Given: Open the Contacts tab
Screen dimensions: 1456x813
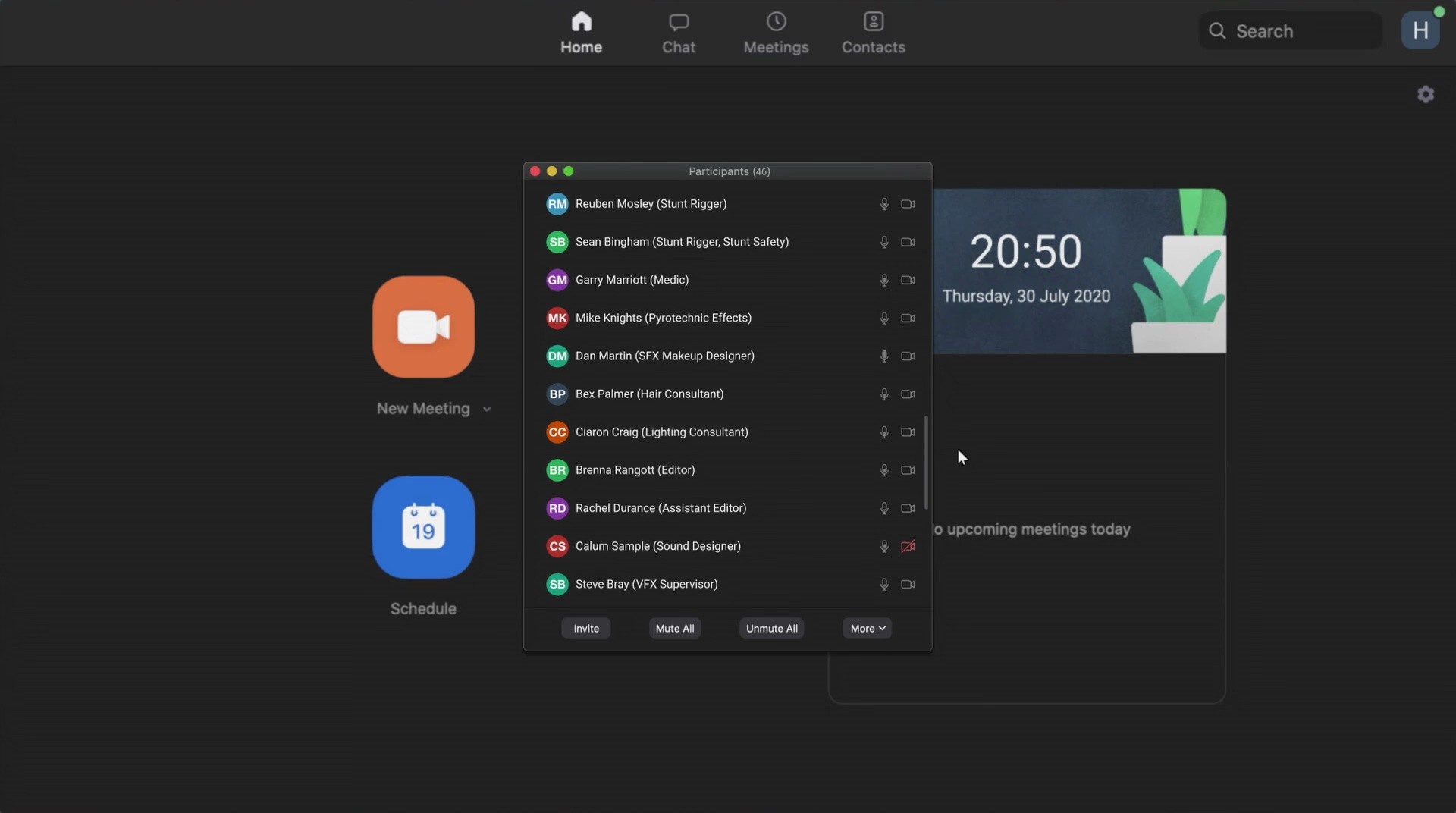Looking at the screenshot, I should (x=873, y=33).
